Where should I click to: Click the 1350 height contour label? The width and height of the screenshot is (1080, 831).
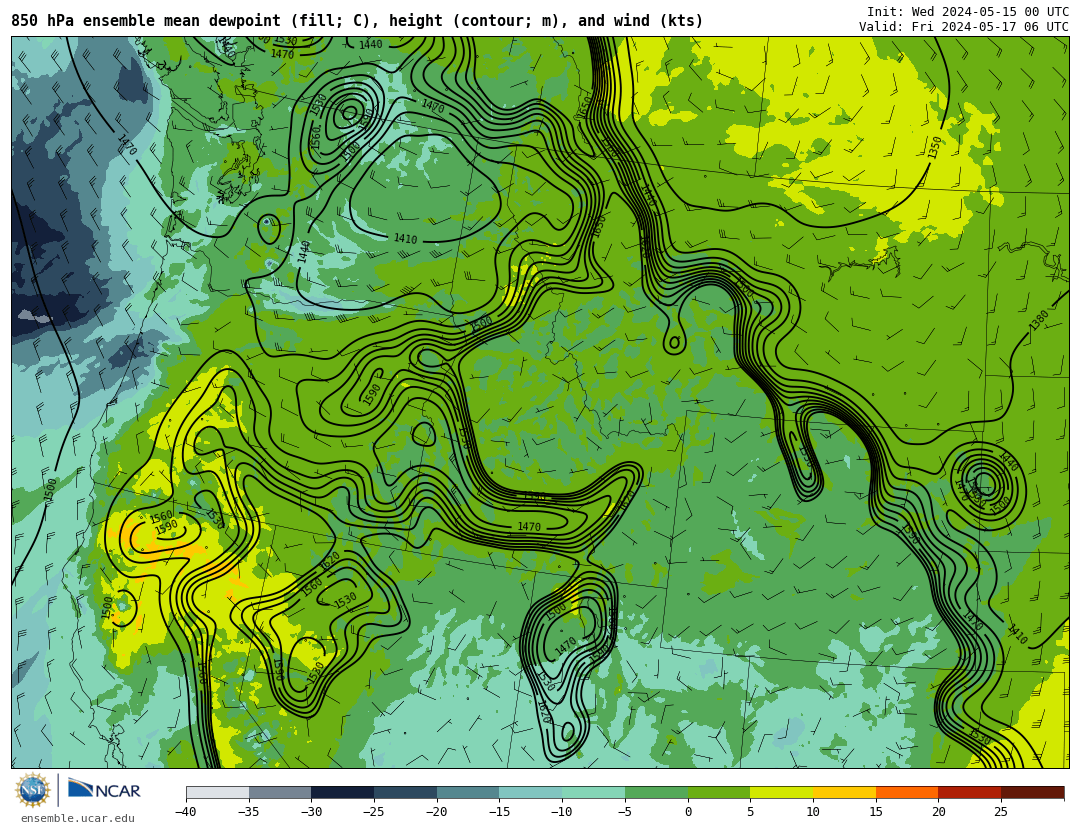(935, 148)
